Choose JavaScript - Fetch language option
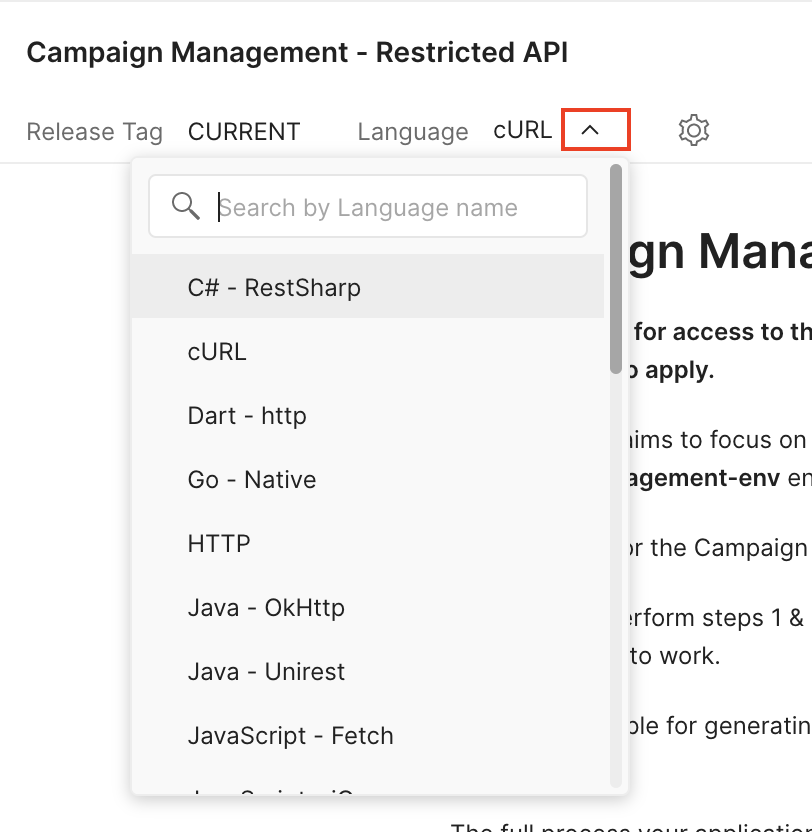812x832 pixels. click(368, 736)
